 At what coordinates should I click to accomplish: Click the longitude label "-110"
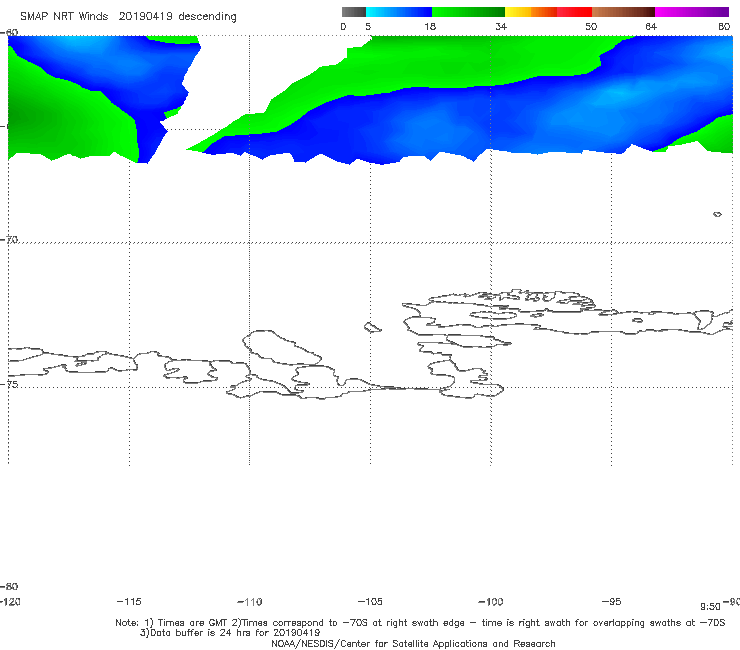[x=250, y=602]
